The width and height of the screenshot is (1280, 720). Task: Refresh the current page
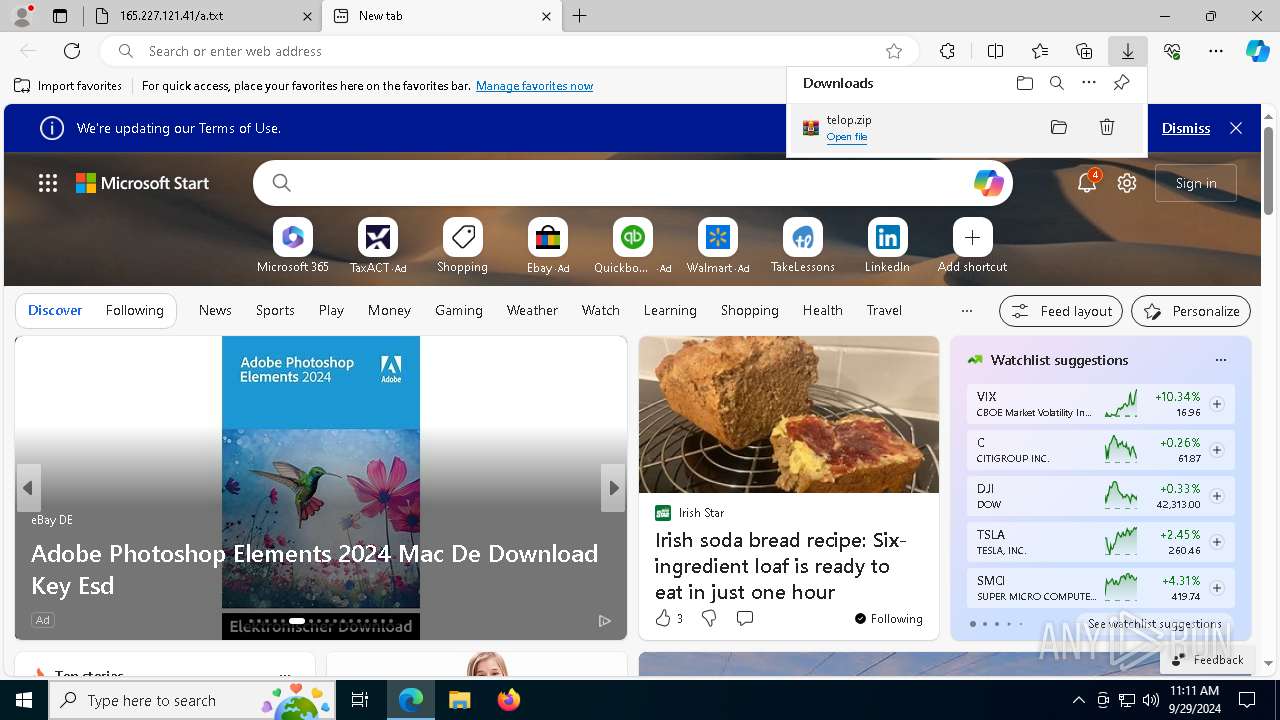tap(72, 51)
